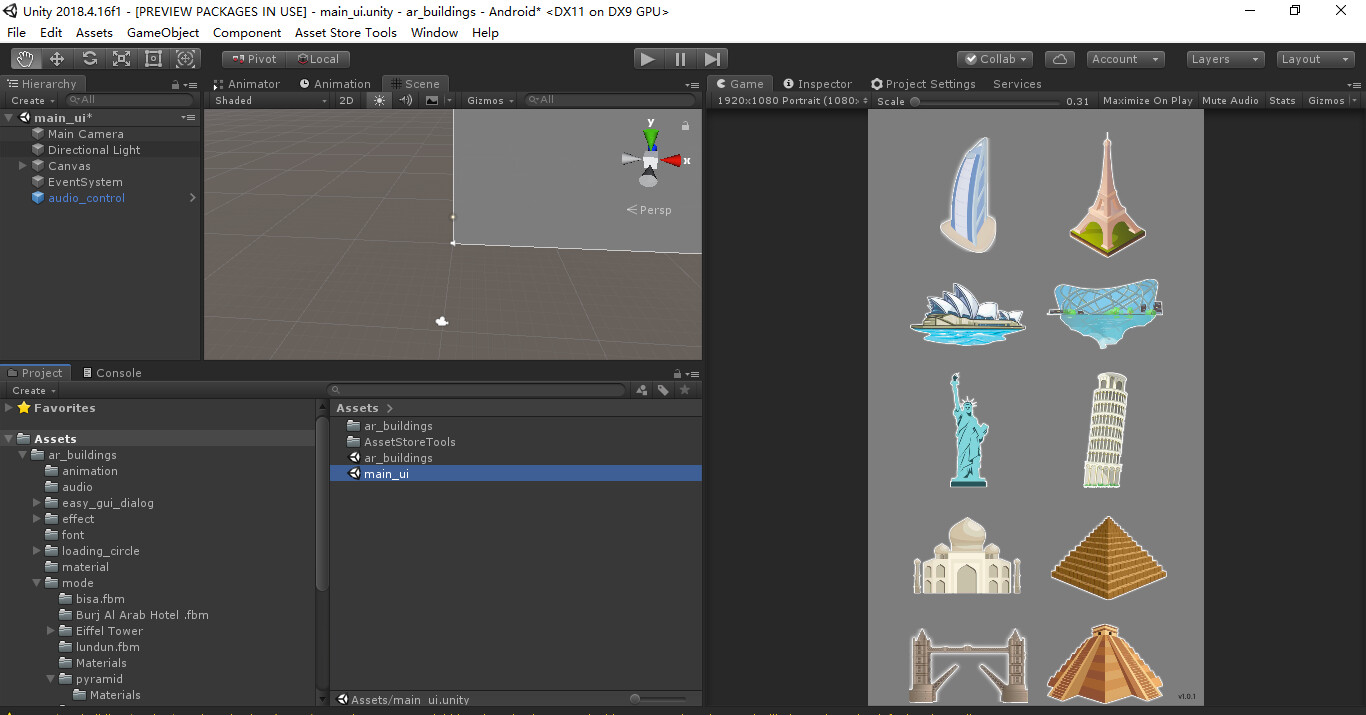
Task: Toggle Maximize On Play
Action: coord(1147,100)
